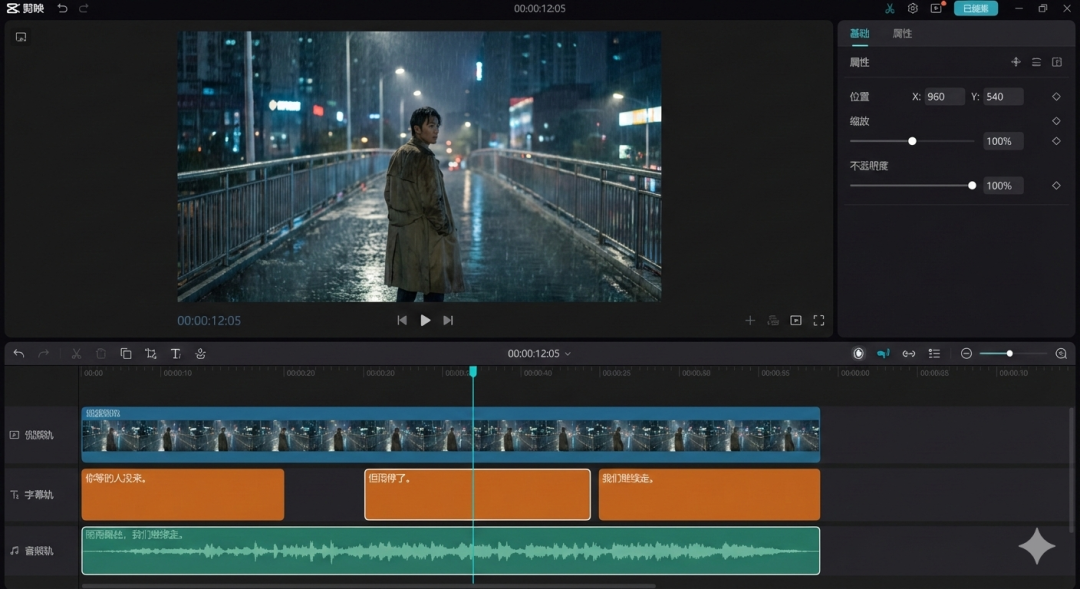Click the teal export button at top
The height and width of the screenshot is (589, 1080).
975,8
